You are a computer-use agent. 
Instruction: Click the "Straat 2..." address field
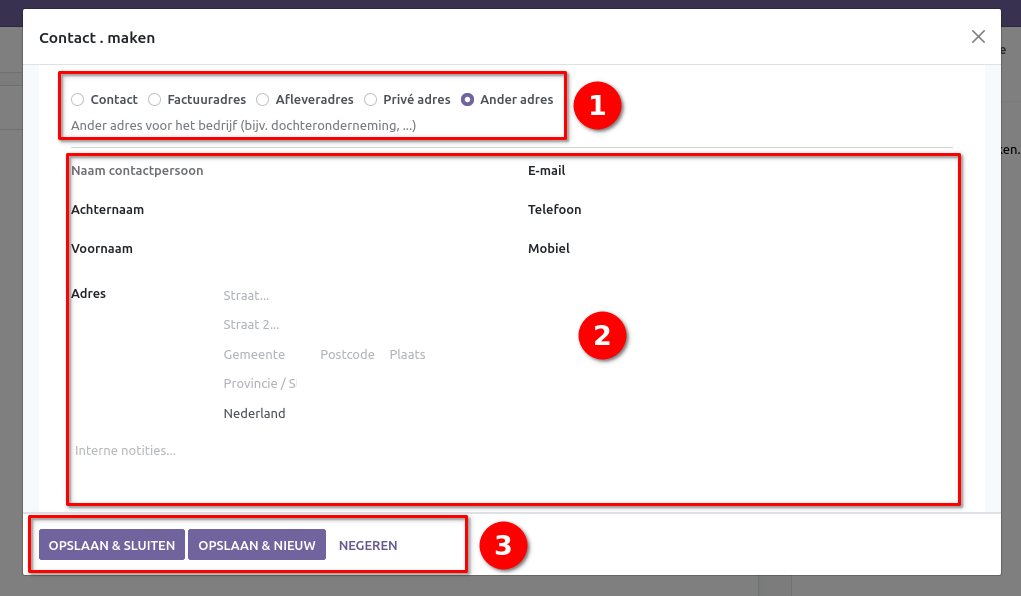coord(300,324)
